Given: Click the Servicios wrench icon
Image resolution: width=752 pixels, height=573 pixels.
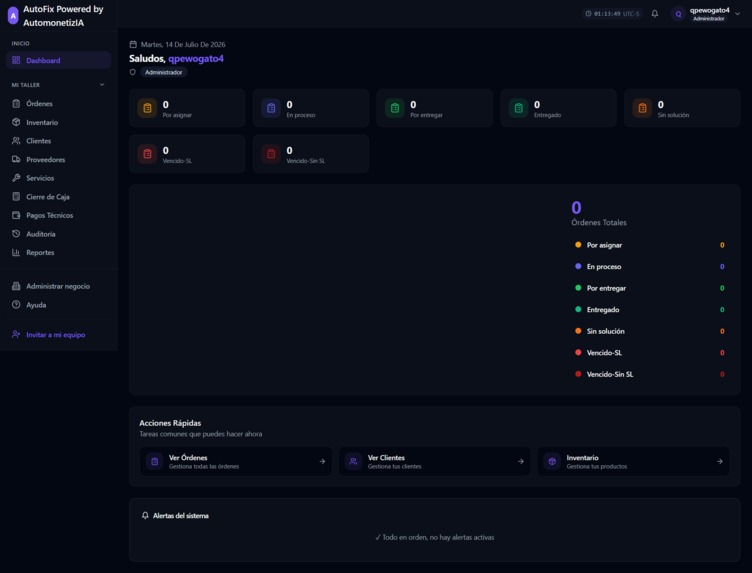Looking at the screenshot, I should click(16, 178).
